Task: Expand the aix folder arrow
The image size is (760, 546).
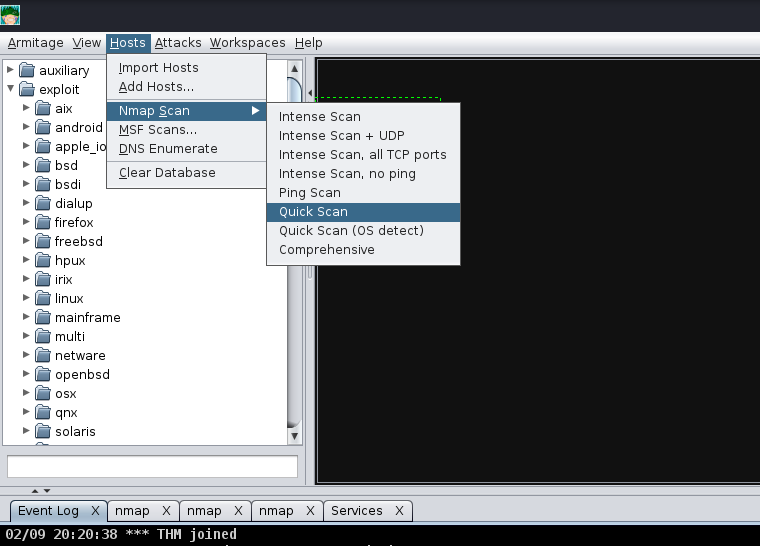Action: click(26, 108)
